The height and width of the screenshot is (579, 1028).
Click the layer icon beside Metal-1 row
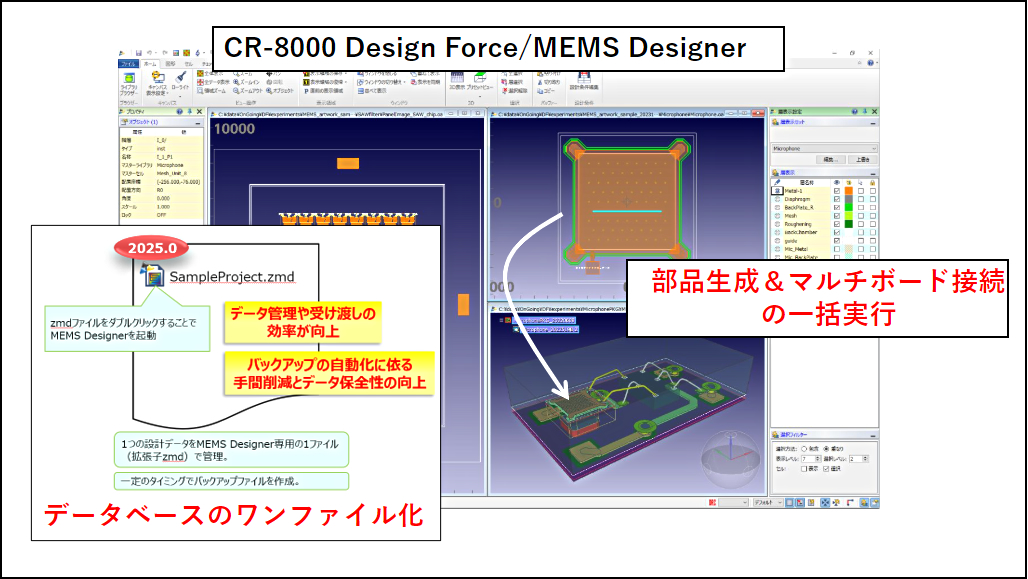[778, 191]
